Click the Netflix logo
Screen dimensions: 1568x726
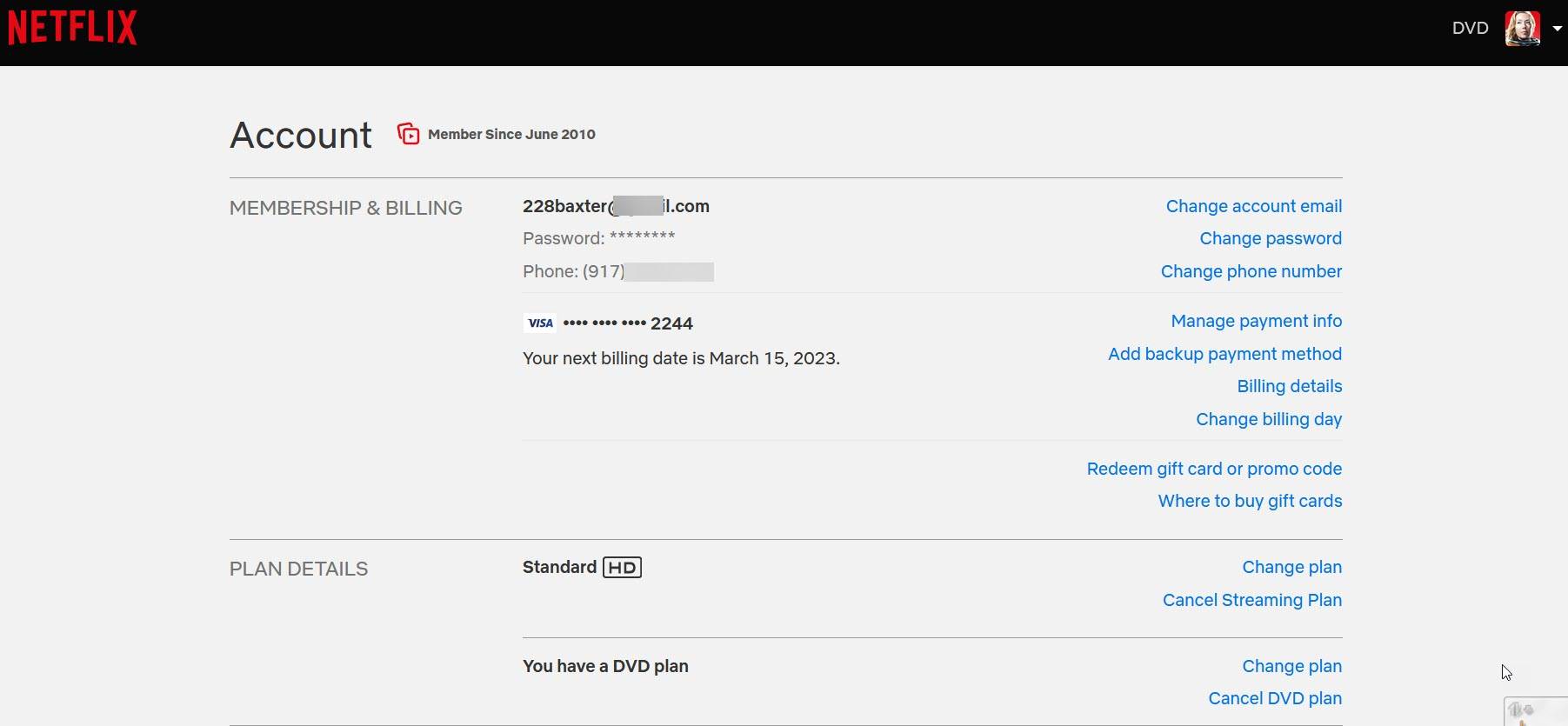pos(72,27)
